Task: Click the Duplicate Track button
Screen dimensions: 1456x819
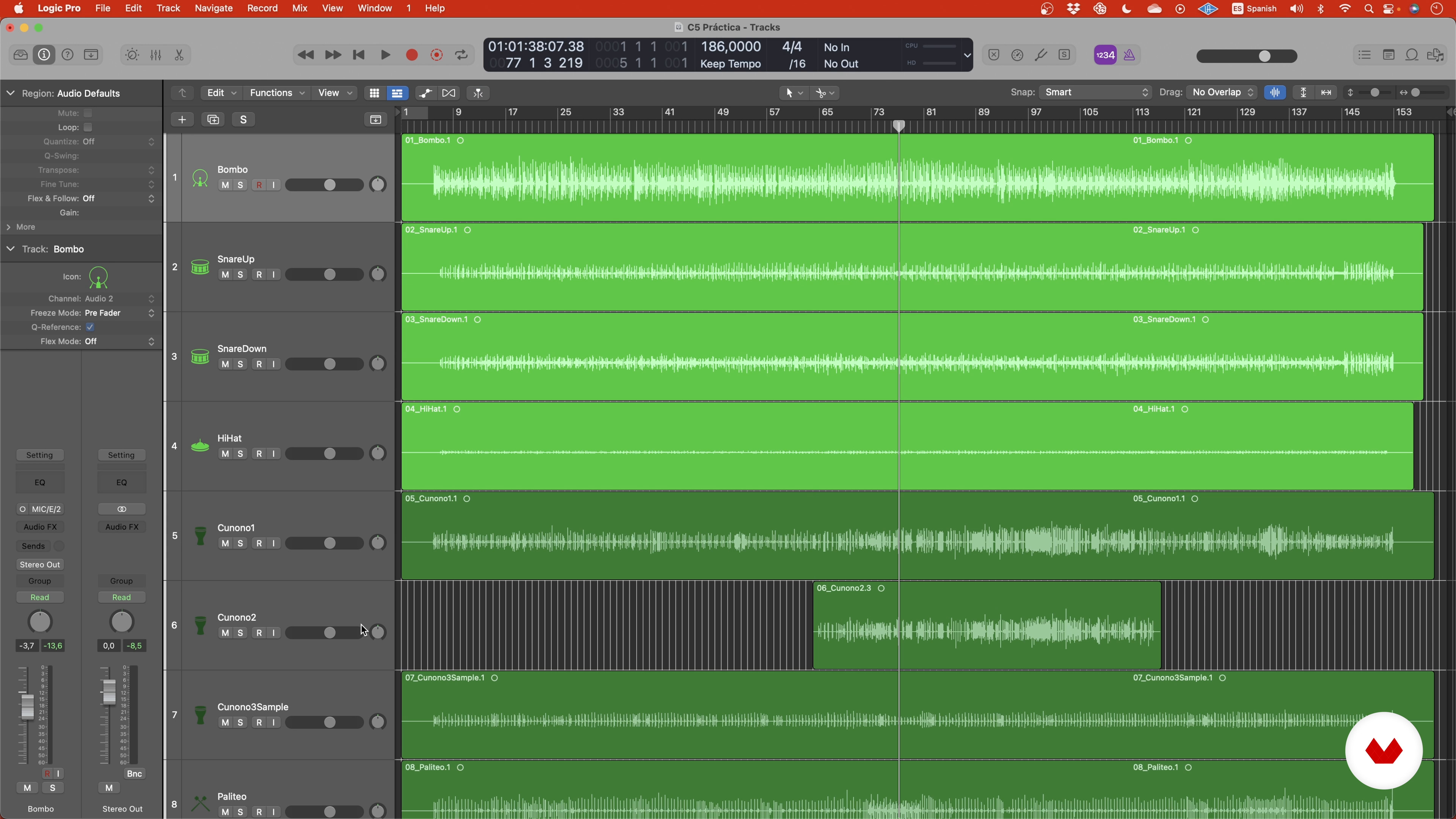Action: tap(213, 120)
